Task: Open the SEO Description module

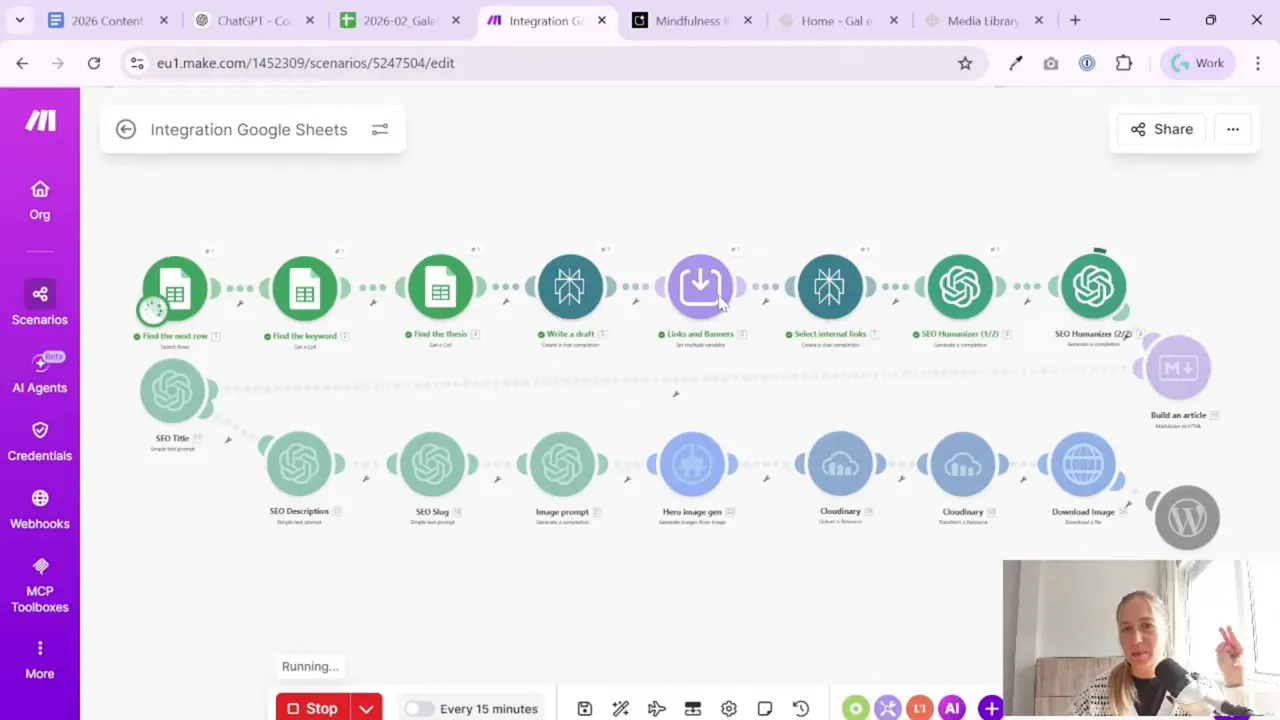Action: coord(299,464)
